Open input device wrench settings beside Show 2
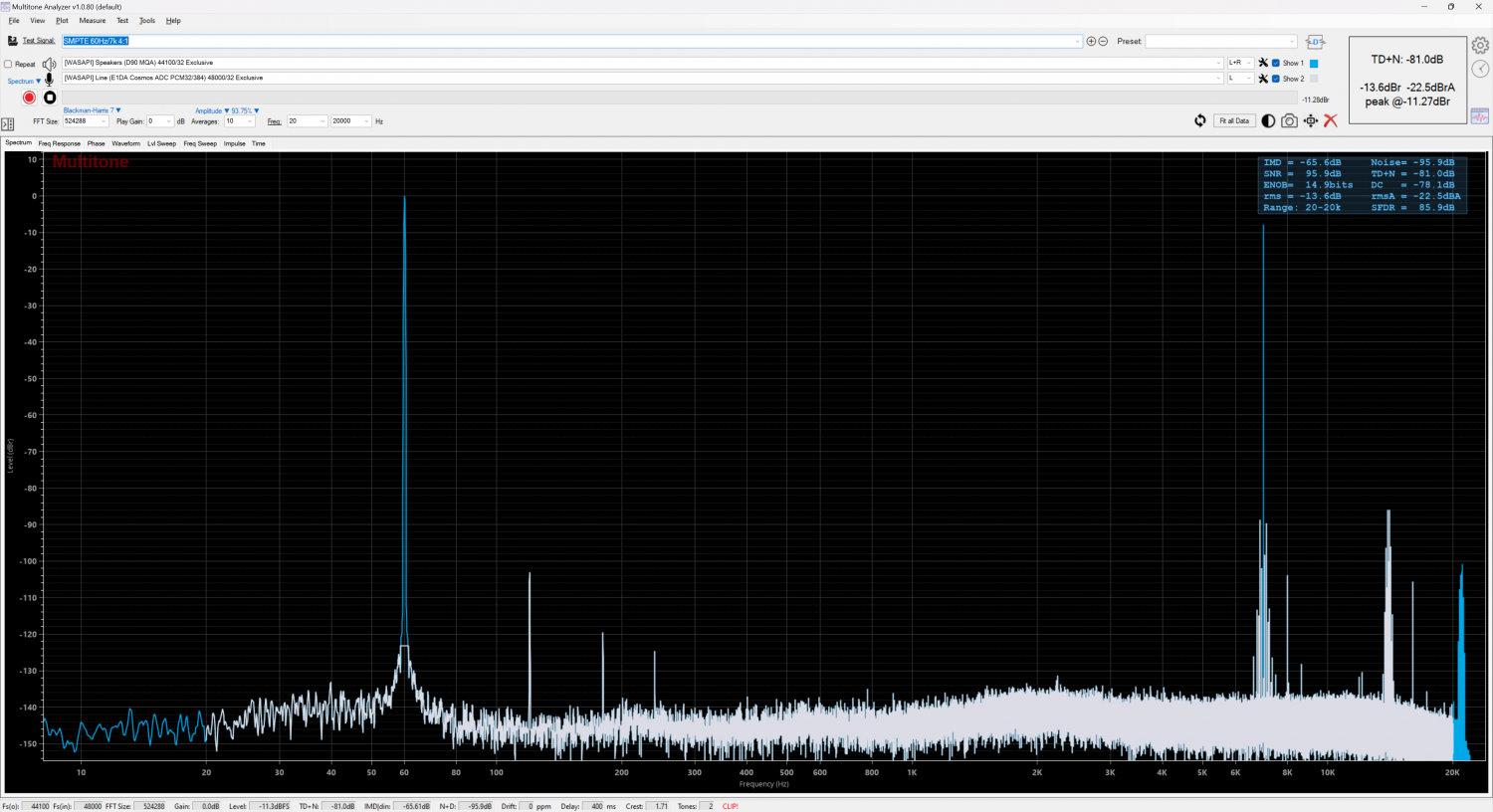 1263,79
